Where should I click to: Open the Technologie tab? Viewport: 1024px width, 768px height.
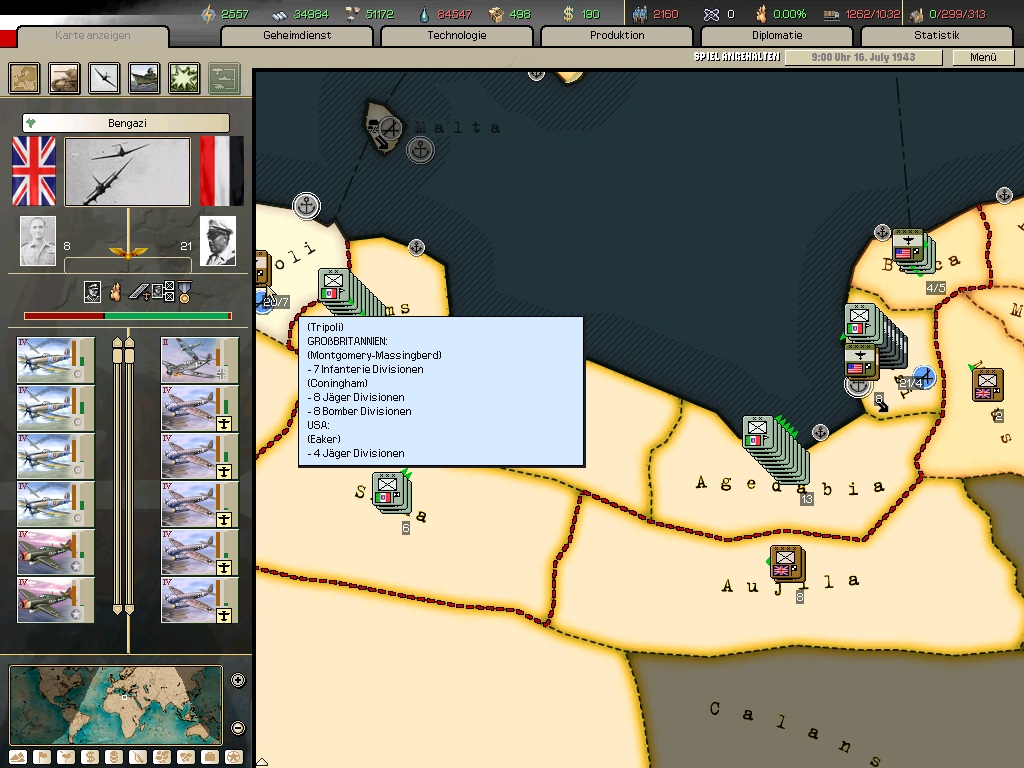(x=457, y=35)
